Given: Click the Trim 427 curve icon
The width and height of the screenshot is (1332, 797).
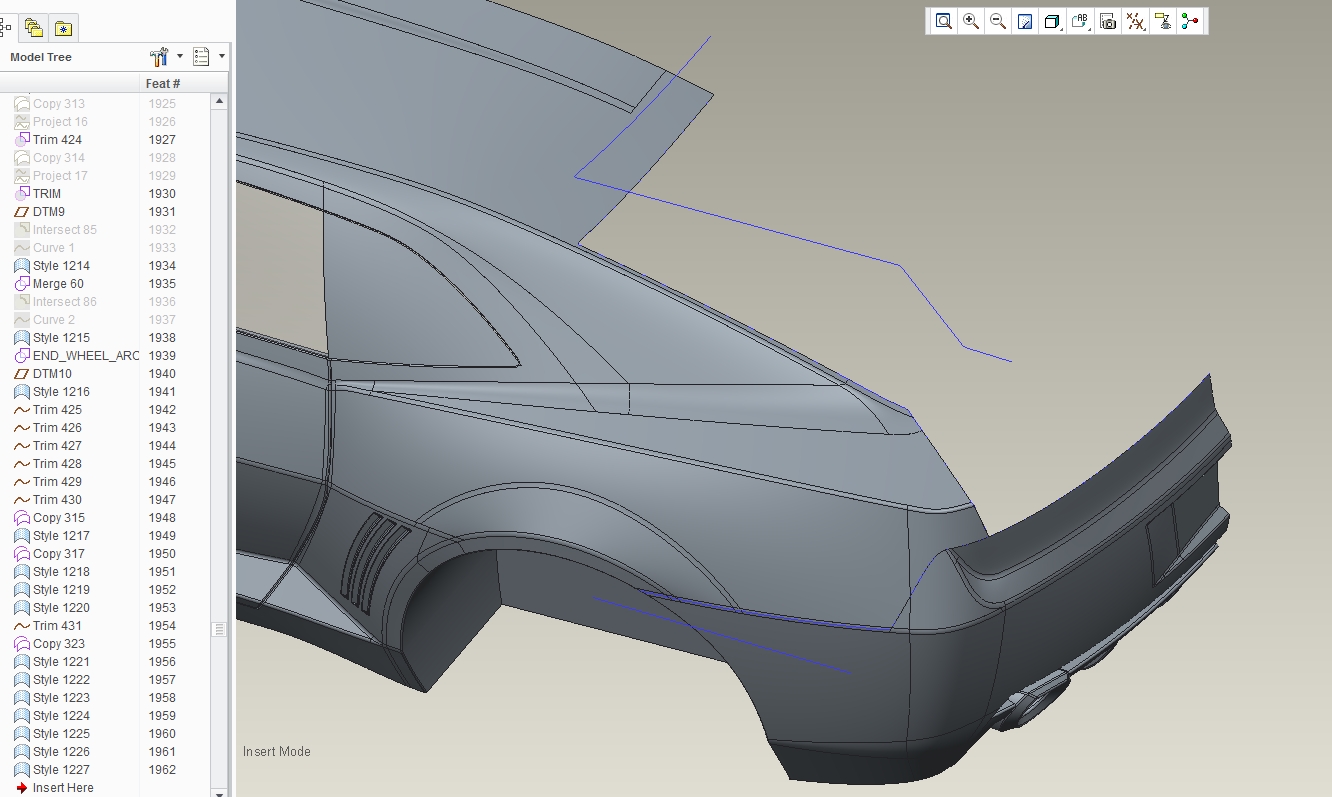Looking at the screenshot, I should 22,446.
